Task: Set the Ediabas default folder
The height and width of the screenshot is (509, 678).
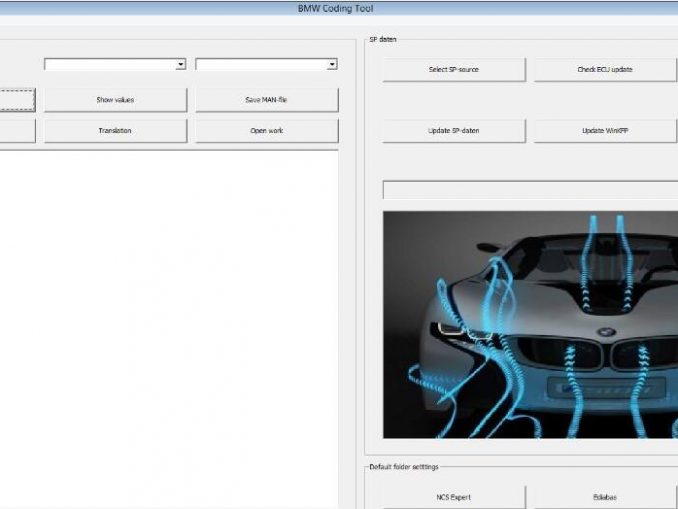Action: (x=605, y=497)
